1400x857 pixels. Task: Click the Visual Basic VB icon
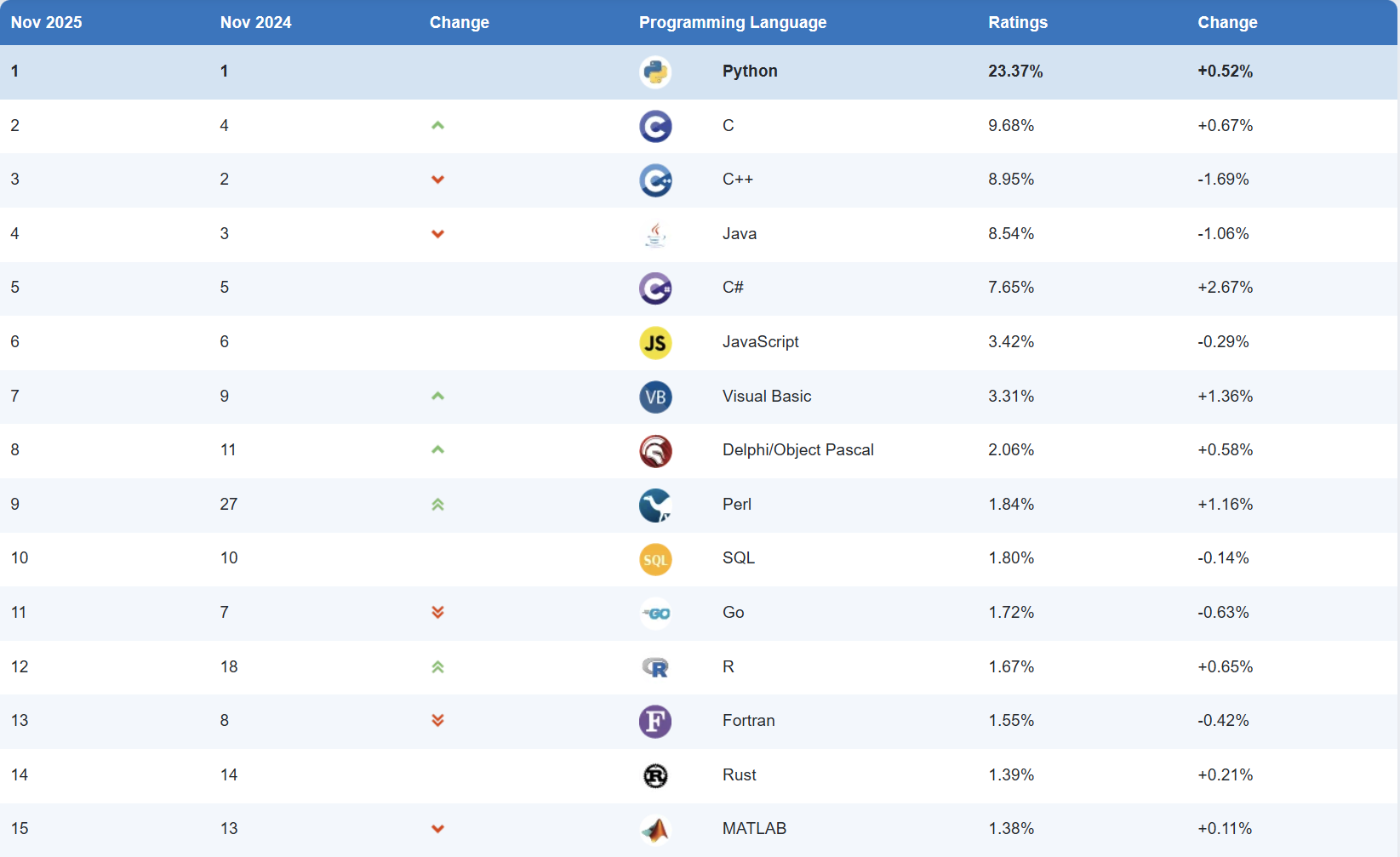pos(655,397)
